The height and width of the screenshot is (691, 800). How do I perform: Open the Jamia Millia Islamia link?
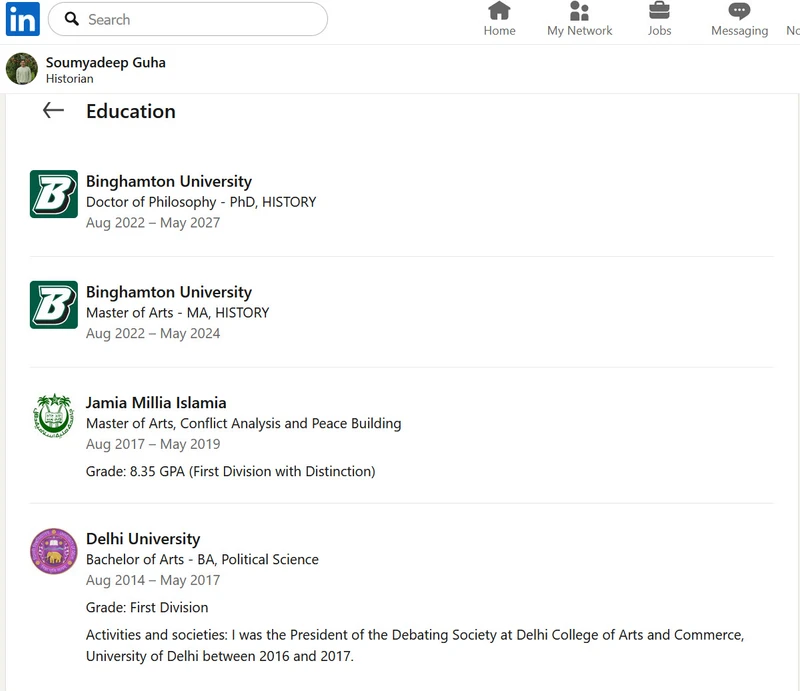[156, 403]
